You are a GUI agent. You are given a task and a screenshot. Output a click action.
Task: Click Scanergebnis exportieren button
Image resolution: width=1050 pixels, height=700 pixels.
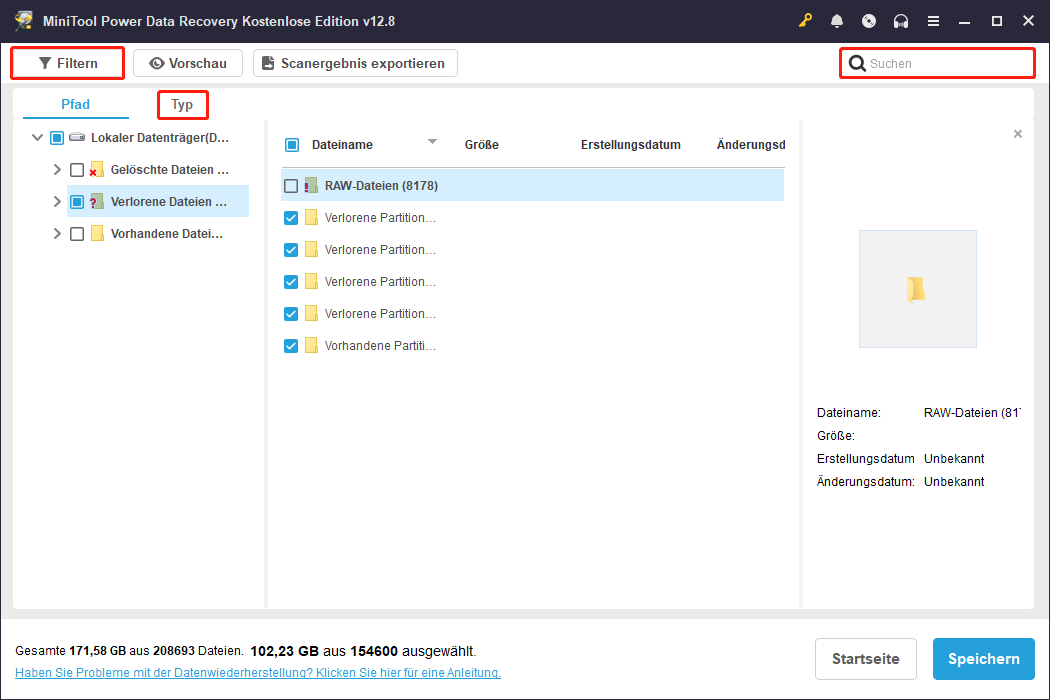point(355,63)
